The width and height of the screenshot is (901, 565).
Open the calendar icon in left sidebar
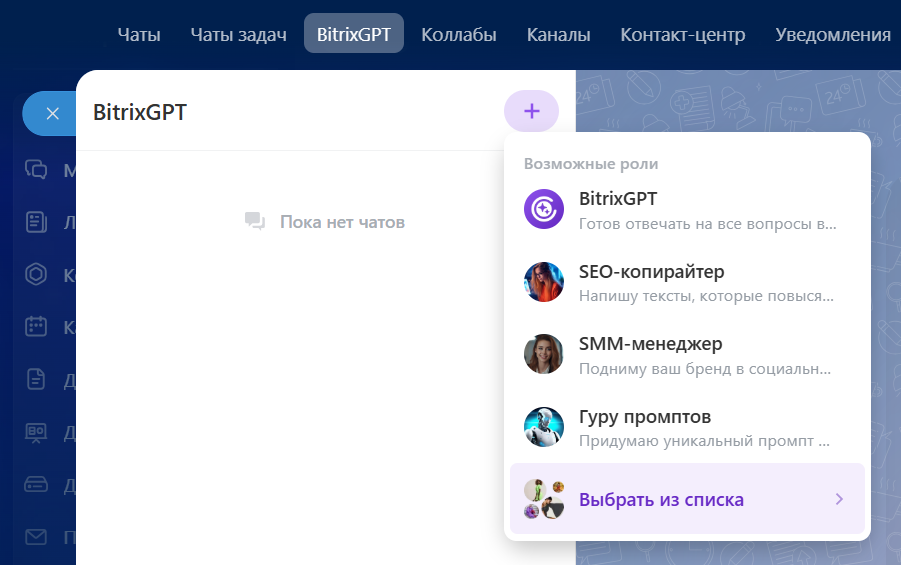37,327
